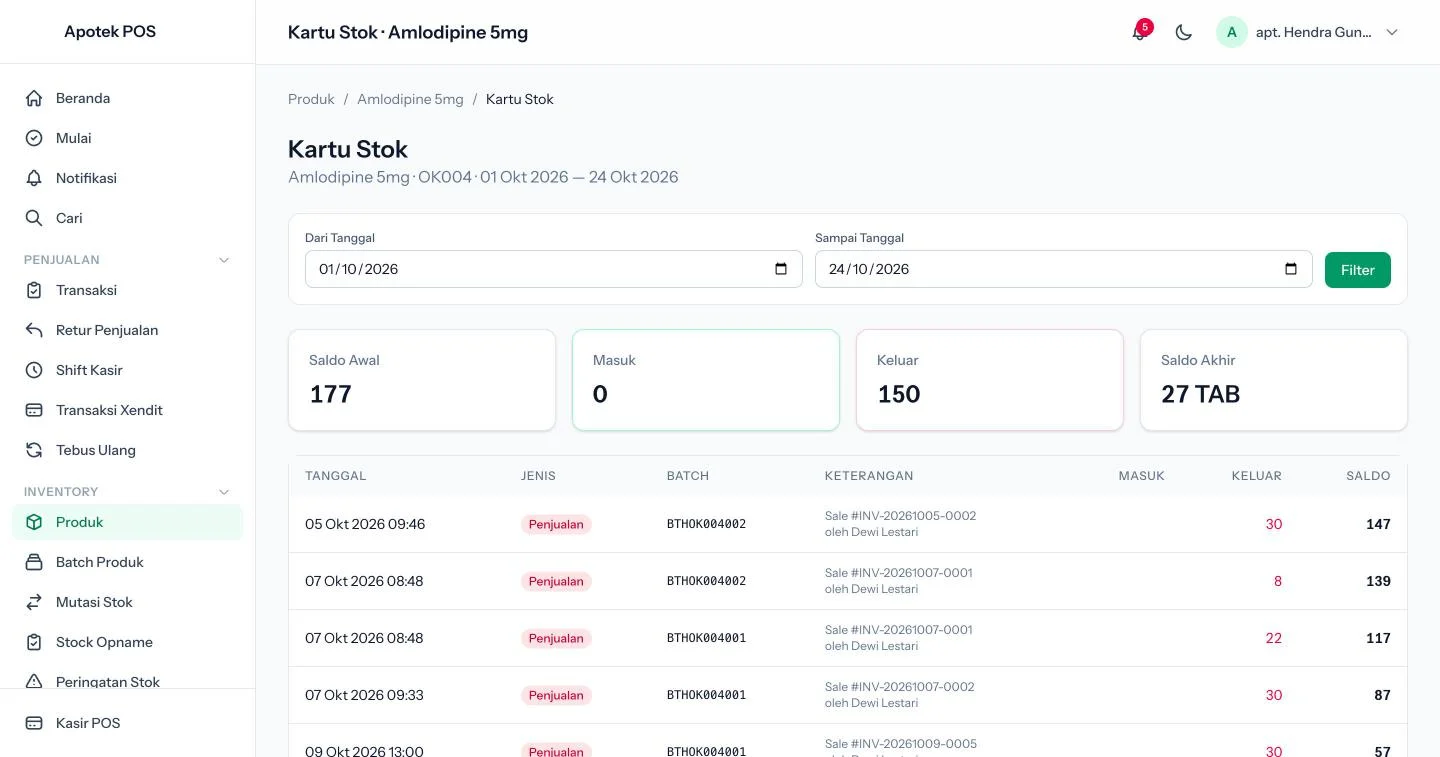Click the Penjualan badge for 07 Okt 09:33
The height and width of the screenshot is (757, 1440).
click(556, 695)
